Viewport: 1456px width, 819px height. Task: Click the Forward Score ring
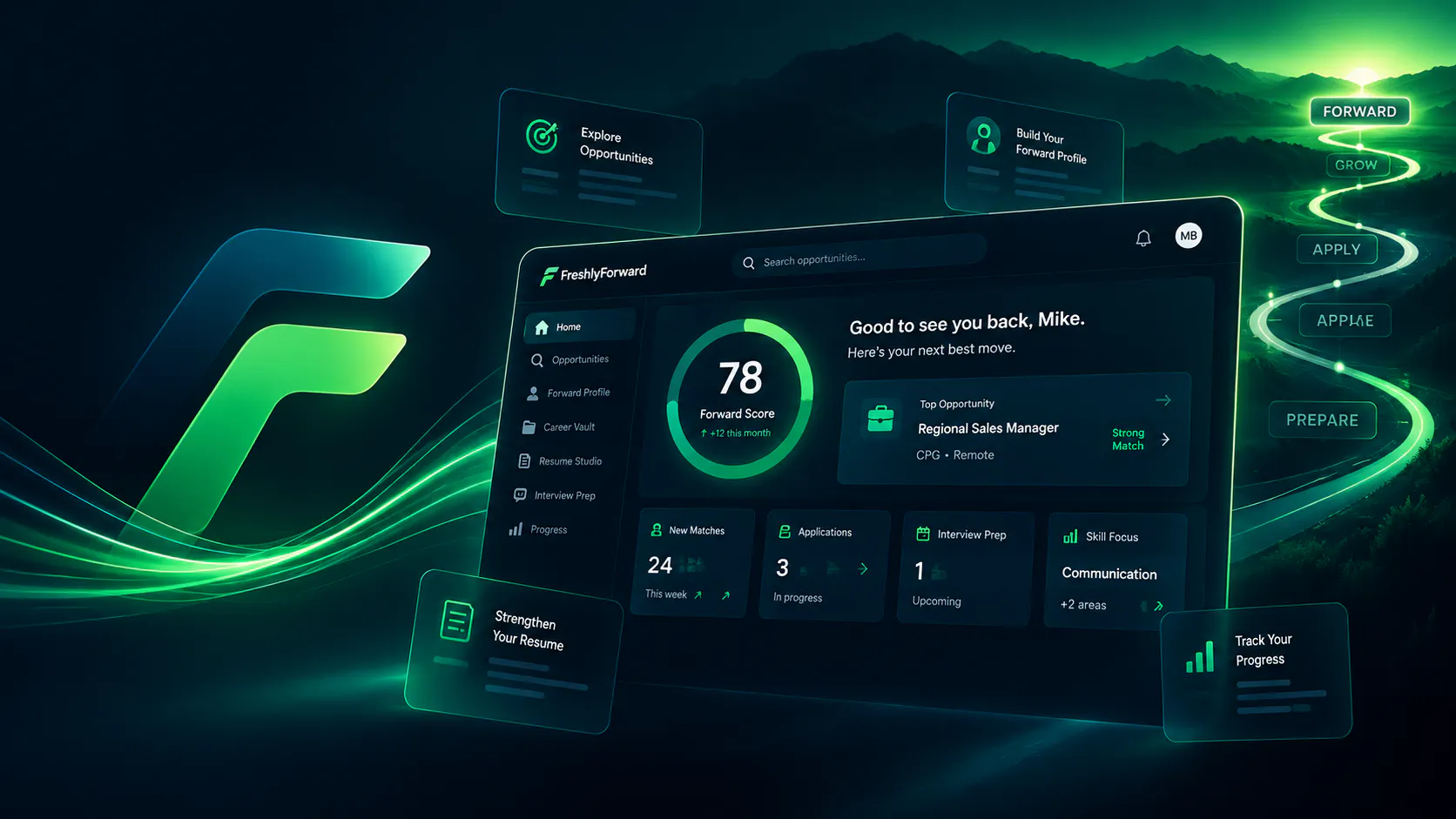click(740, 399)
